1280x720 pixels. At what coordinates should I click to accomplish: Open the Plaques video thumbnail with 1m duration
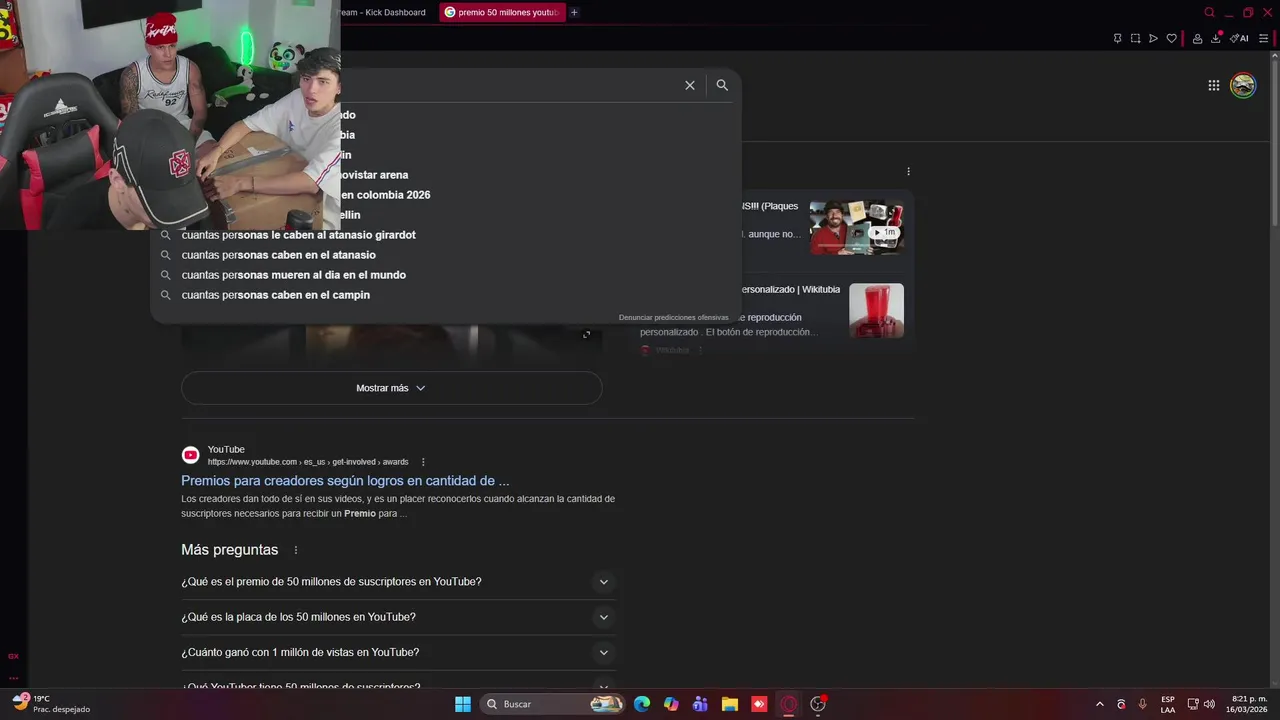856,227
